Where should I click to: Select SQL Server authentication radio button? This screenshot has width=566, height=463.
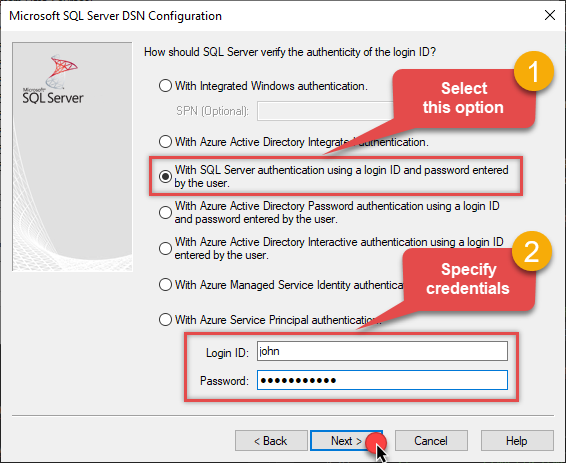point(165,176)
